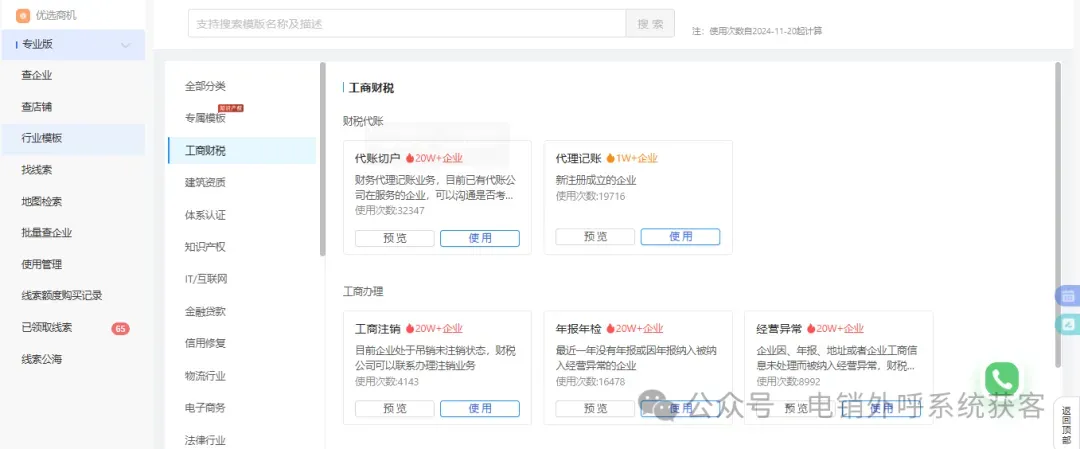Click the 年报年检 card title
1080x449 pixels.
pyautogui.click(x=579, y=328)
